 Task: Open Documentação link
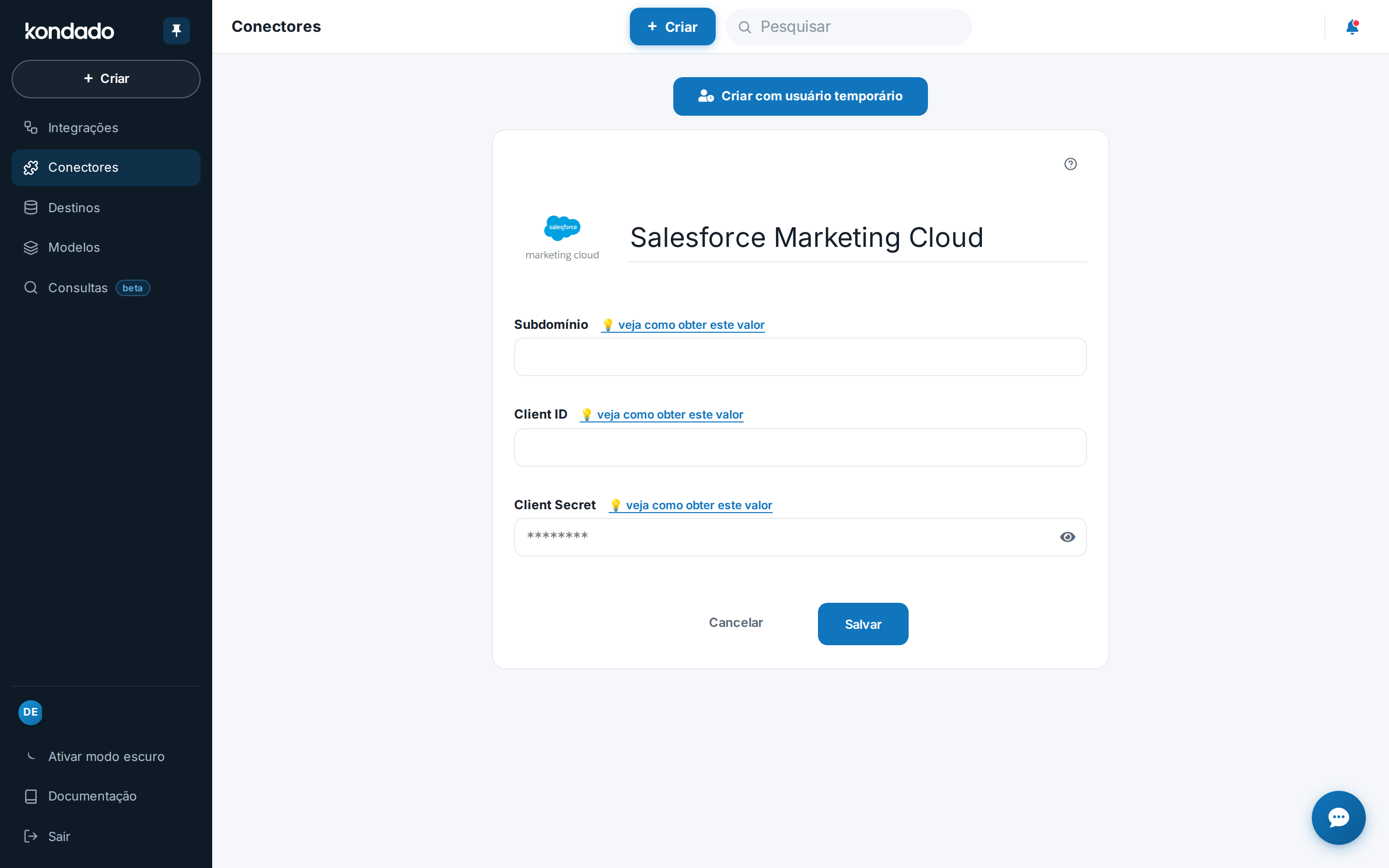coord(106,796)
